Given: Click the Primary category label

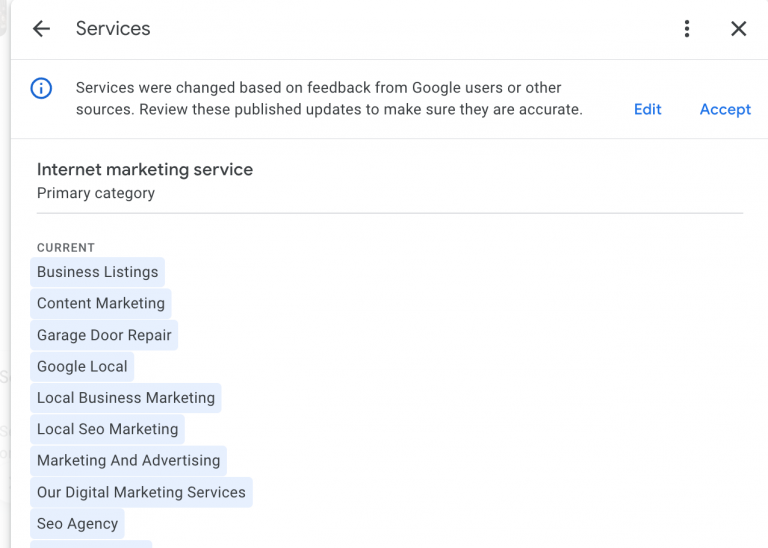Looking at the screenshot, I should [x=96, y=193].
